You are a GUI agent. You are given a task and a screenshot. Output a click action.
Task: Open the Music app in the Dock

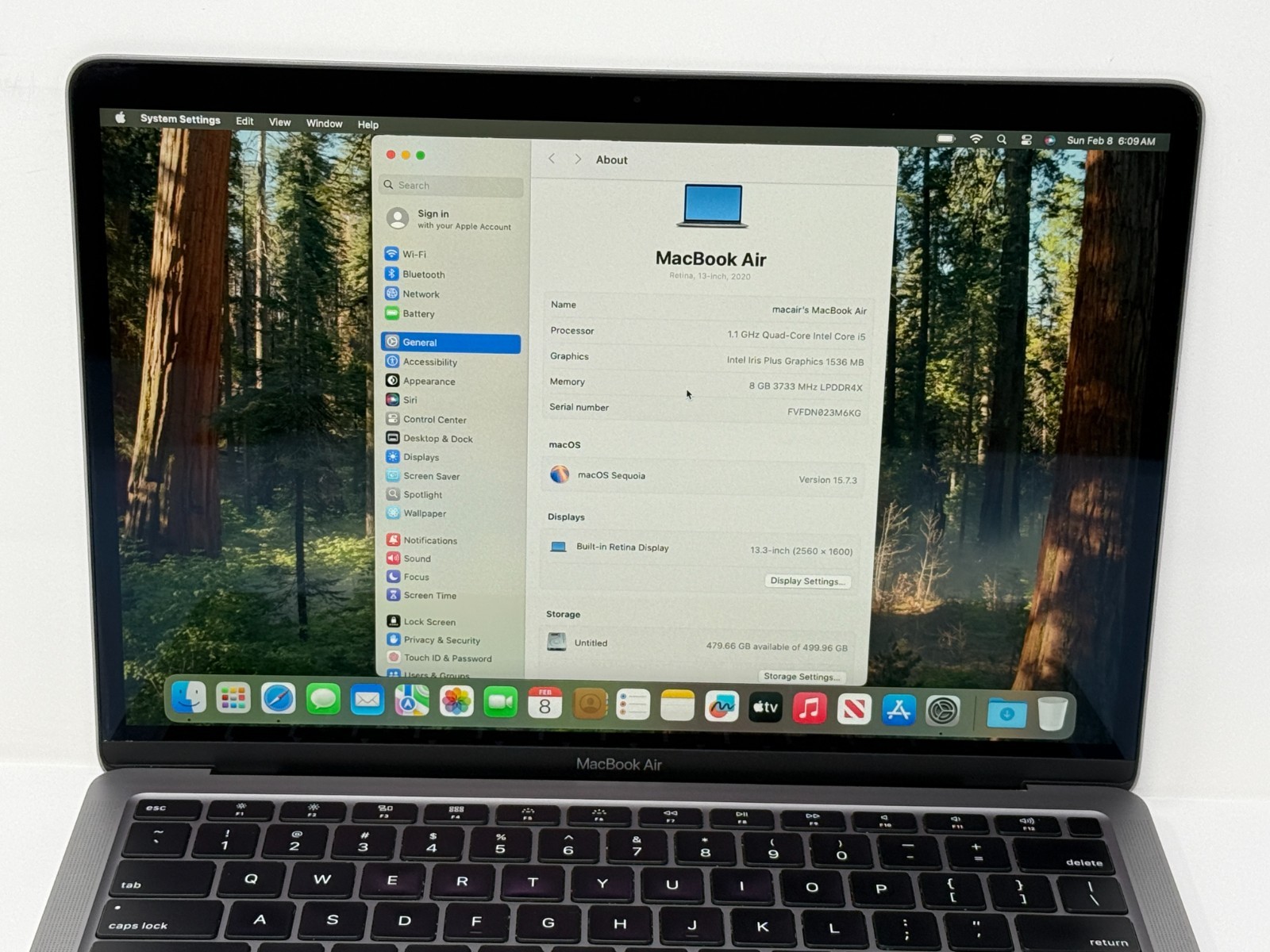tap(810, 708)
